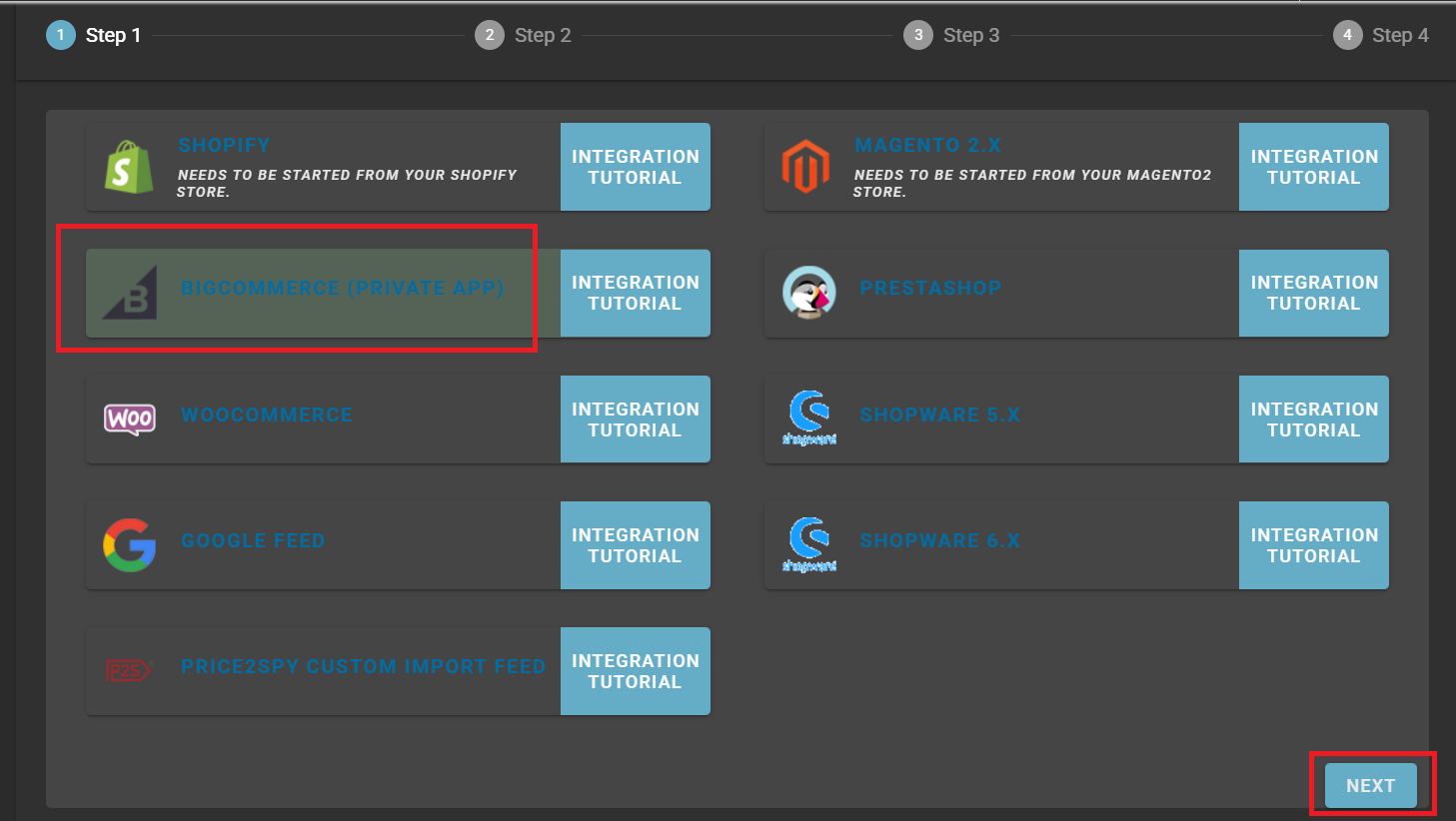Go to Step 2 in the wizard
Viewport: 1456px width, 821px height.
point(524,35)
